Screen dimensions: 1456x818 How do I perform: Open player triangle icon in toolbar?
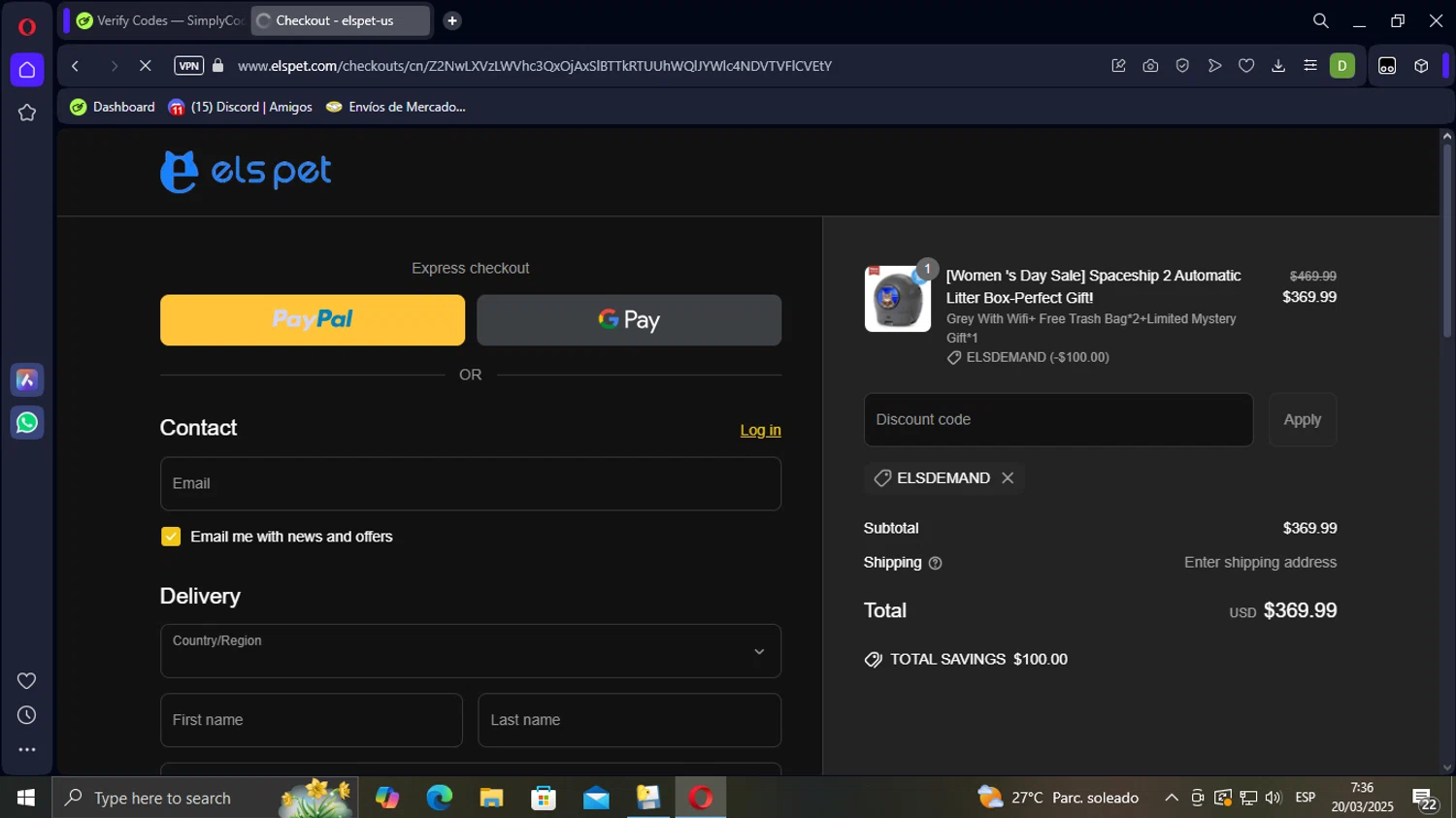point(1214,66)
